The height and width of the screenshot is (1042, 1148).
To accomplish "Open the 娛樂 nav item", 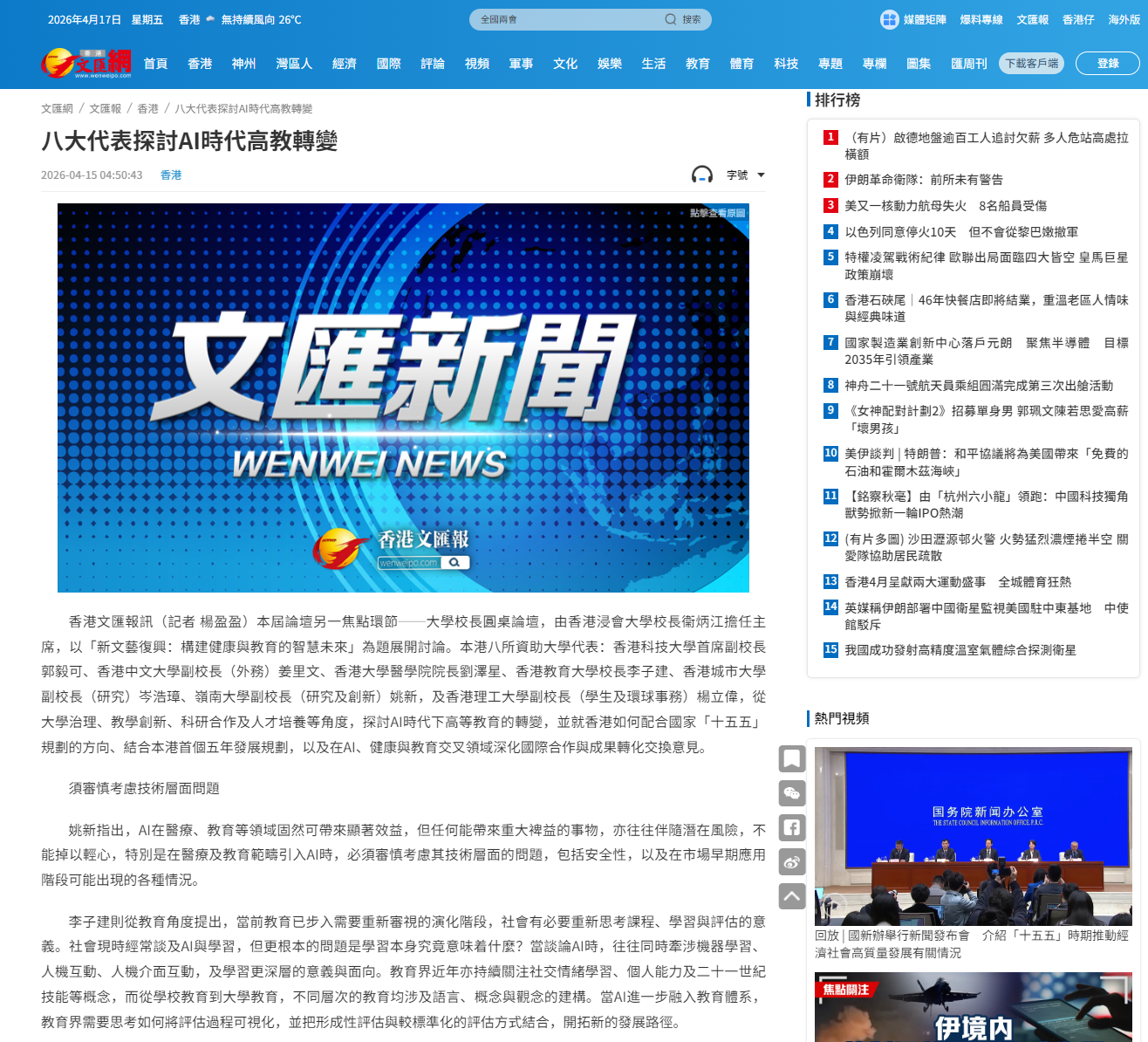I will [610, 64].
